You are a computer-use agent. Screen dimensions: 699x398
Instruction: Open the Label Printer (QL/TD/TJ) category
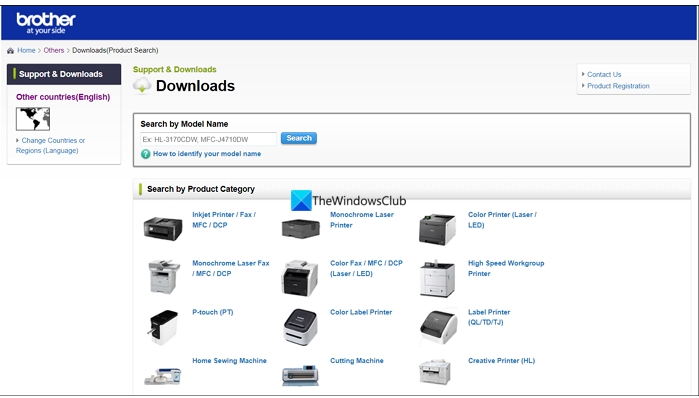click(x=489, y=317)
